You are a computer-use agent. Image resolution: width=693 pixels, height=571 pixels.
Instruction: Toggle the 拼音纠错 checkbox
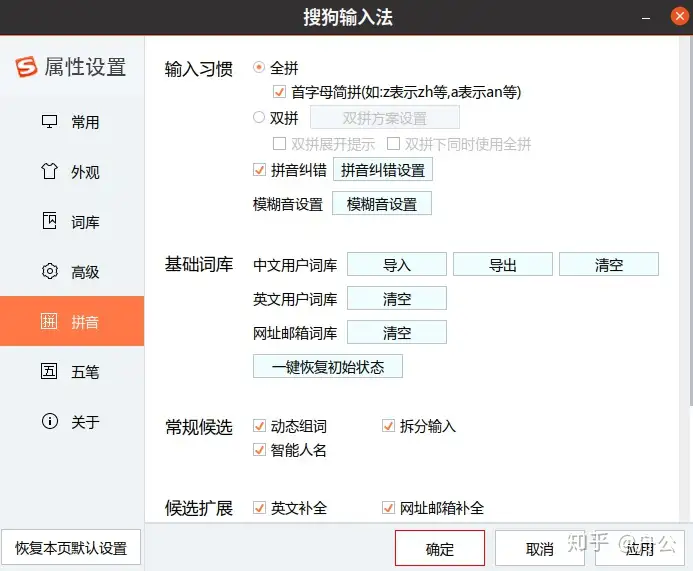click(259, 170)
